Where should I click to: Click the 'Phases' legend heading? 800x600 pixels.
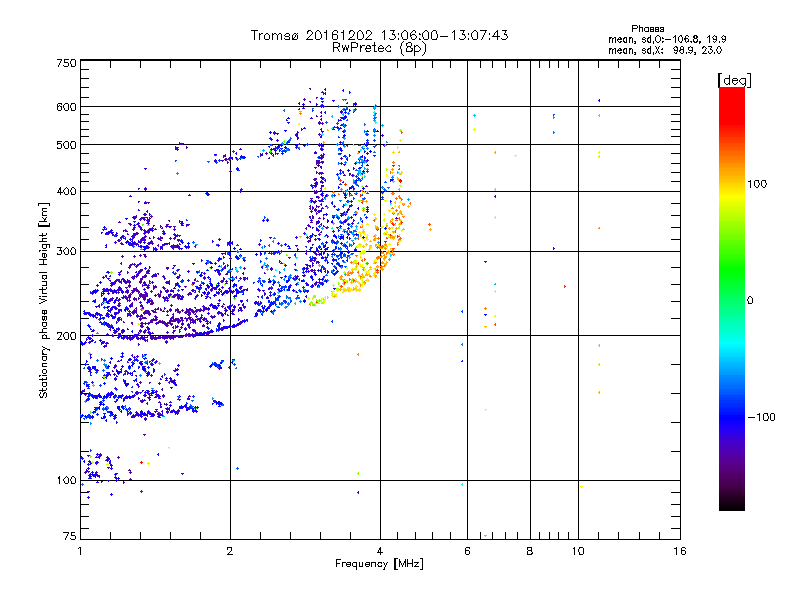(x=647, y=29)
